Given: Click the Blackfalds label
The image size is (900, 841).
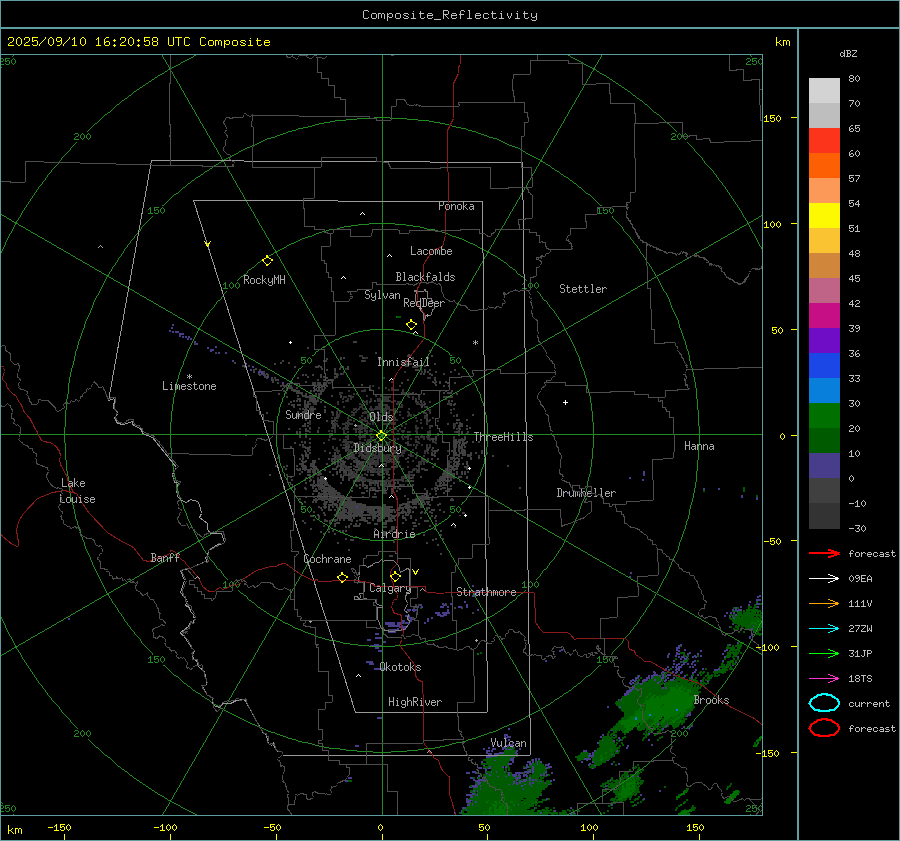Looking at the screenshot, I should [425, 277].
